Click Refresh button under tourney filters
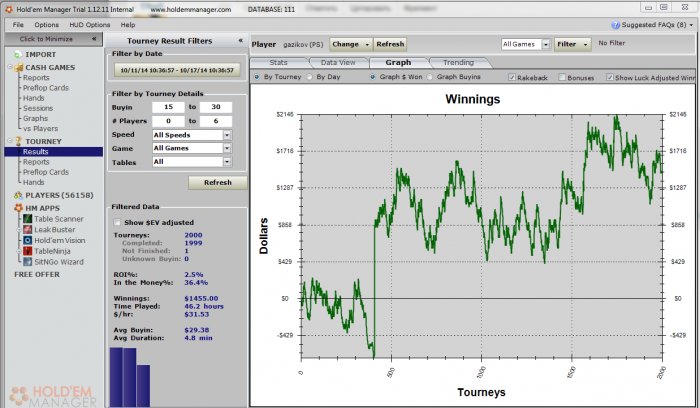 tap(217, 183)
